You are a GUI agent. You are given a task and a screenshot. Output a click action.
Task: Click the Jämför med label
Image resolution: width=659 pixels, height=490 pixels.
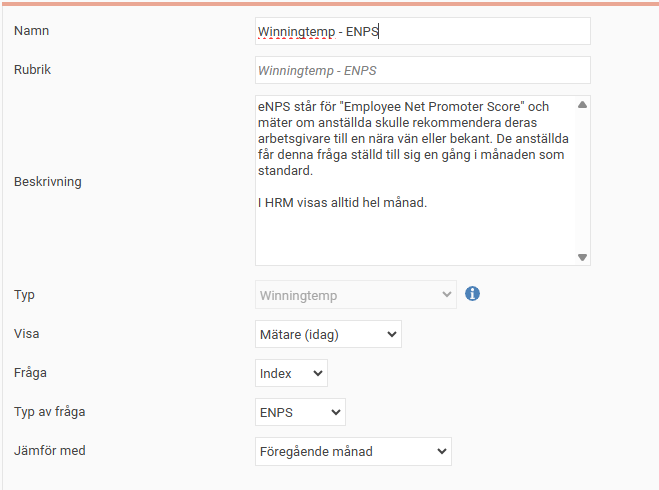click(x=50, y=451)
